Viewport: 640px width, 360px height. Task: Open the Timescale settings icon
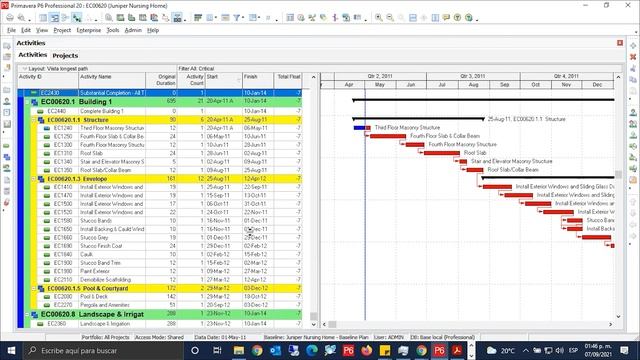[x=225, y=18]
